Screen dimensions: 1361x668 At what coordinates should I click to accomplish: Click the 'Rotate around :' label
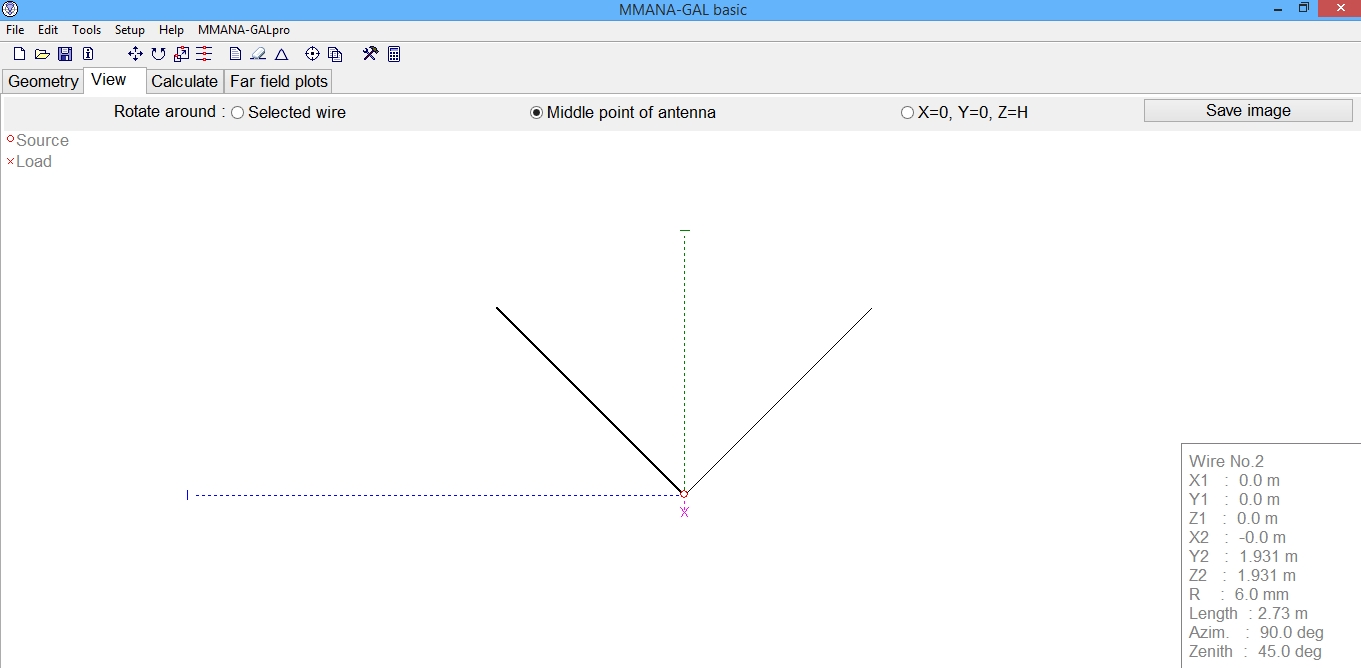click(169, 111)
